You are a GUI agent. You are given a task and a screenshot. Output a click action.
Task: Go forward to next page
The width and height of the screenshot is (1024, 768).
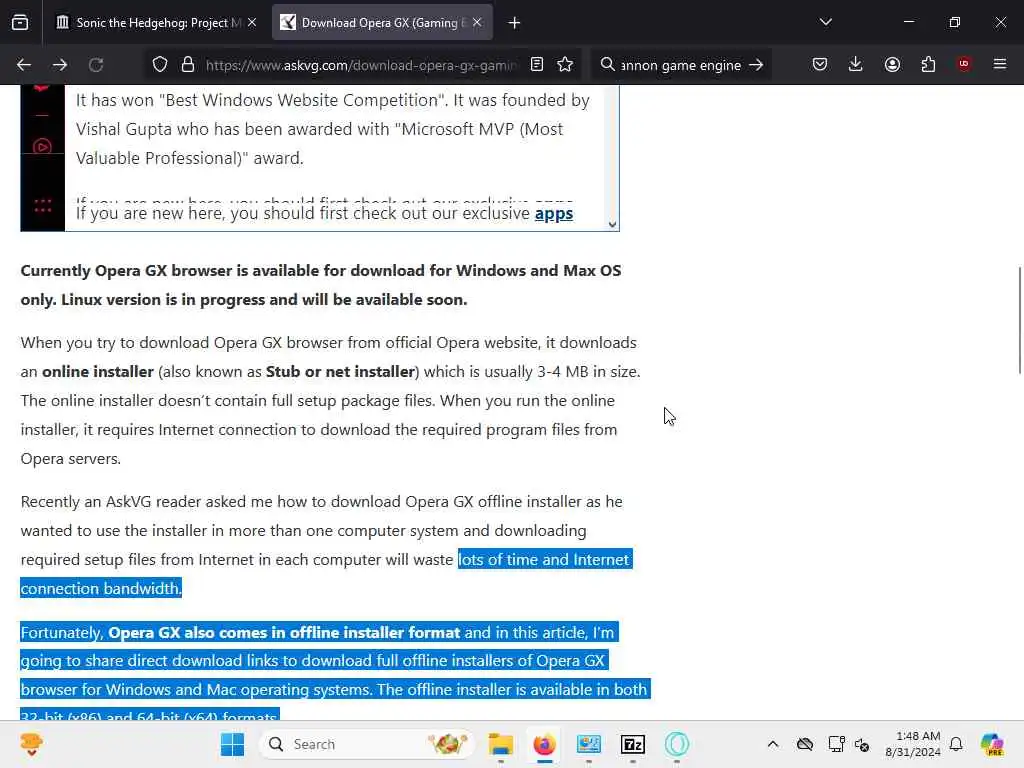coord(60,65)
